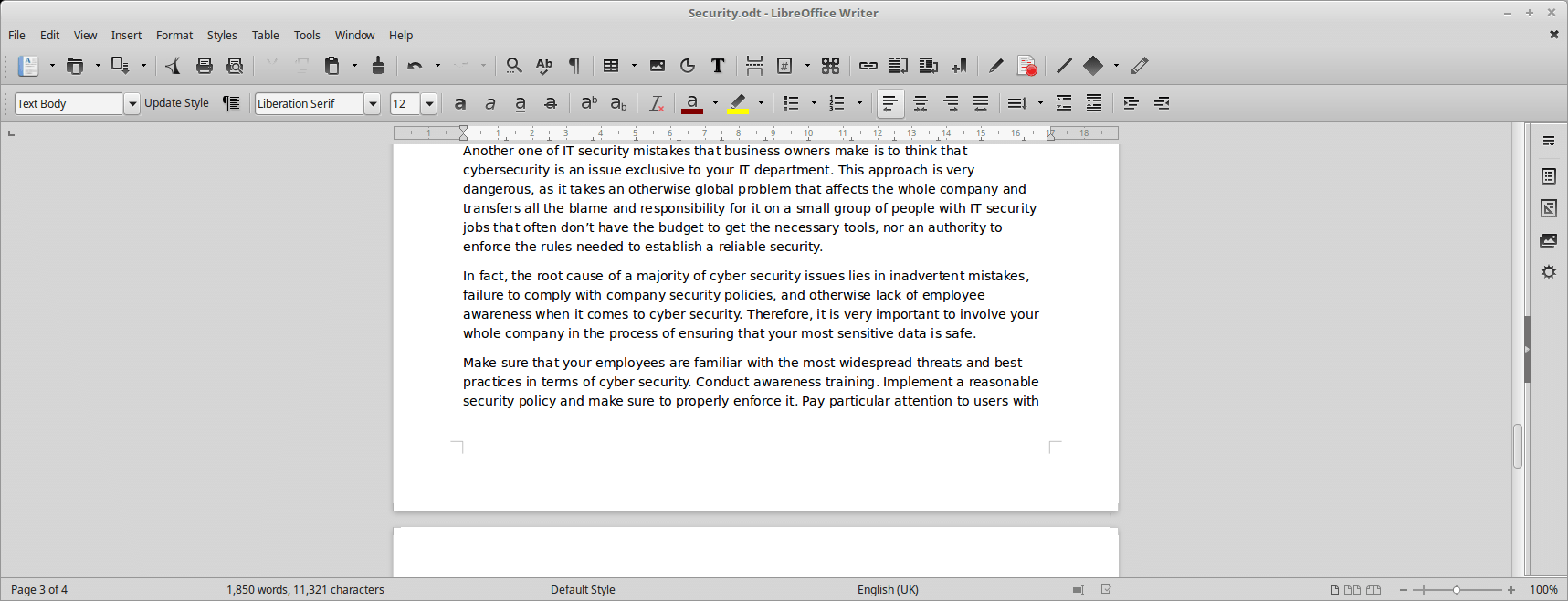Viewport: 1568px width, 601px height.
Task: Click the Insert Line tool icon
Action: pos(1064,66)
